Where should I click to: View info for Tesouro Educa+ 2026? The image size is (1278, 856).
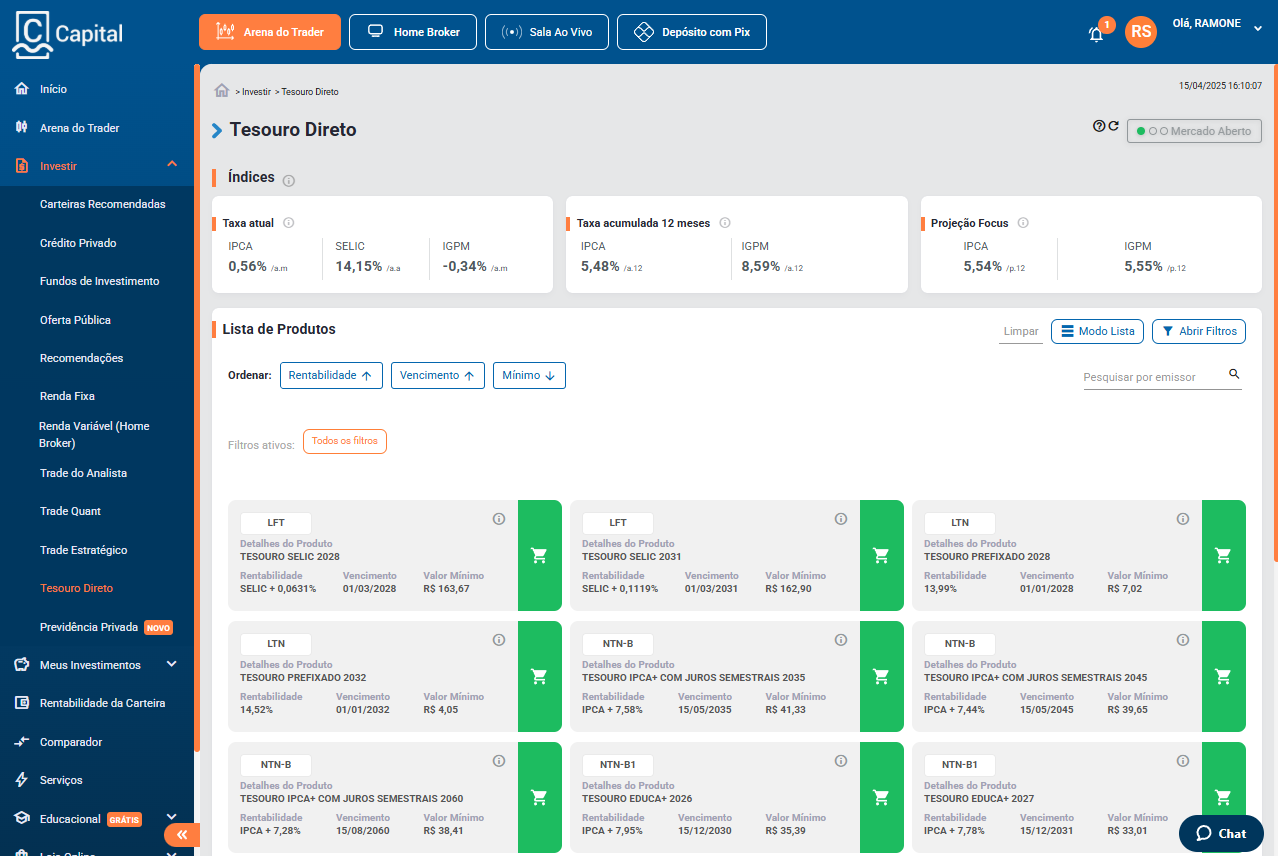(841, 761)
